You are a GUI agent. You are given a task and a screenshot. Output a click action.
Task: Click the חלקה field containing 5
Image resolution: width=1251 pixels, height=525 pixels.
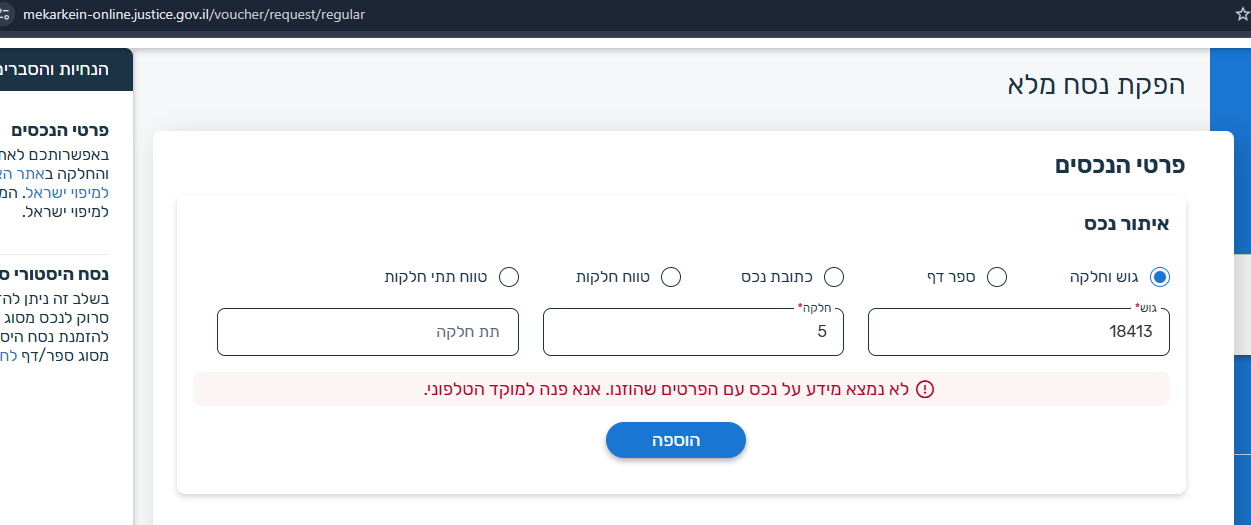[x=693, y=332]
